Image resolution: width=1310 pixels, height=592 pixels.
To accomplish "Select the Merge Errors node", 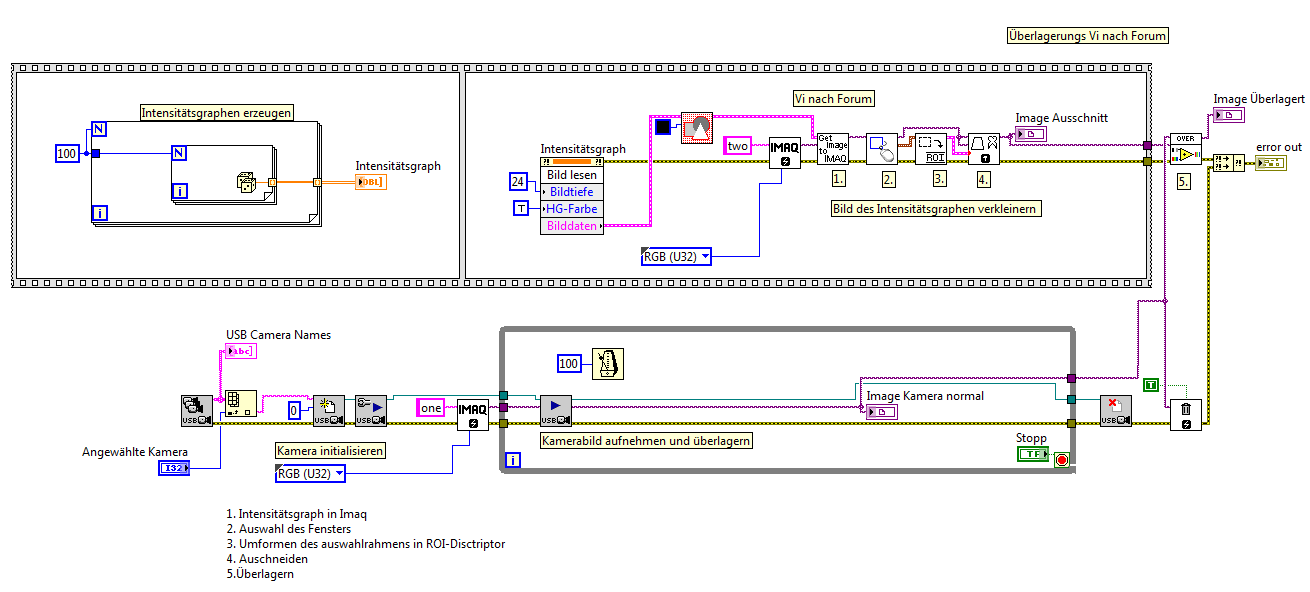I will pos(1227,163).
